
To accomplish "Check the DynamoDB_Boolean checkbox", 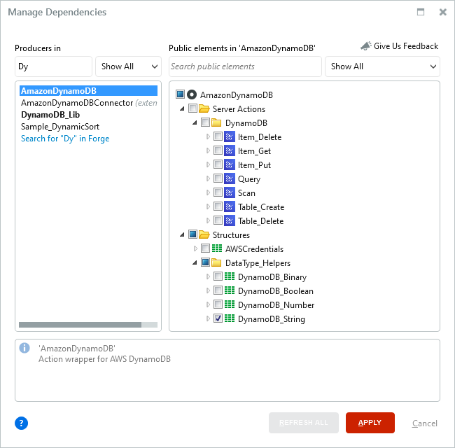I will (x=218, y=290).
